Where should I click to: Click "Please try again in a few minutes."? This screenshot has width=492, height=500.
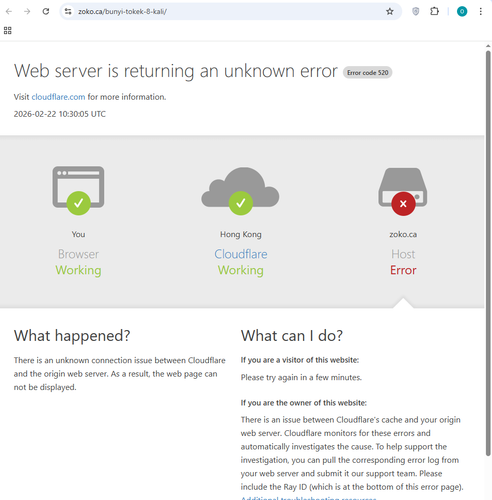301,377
